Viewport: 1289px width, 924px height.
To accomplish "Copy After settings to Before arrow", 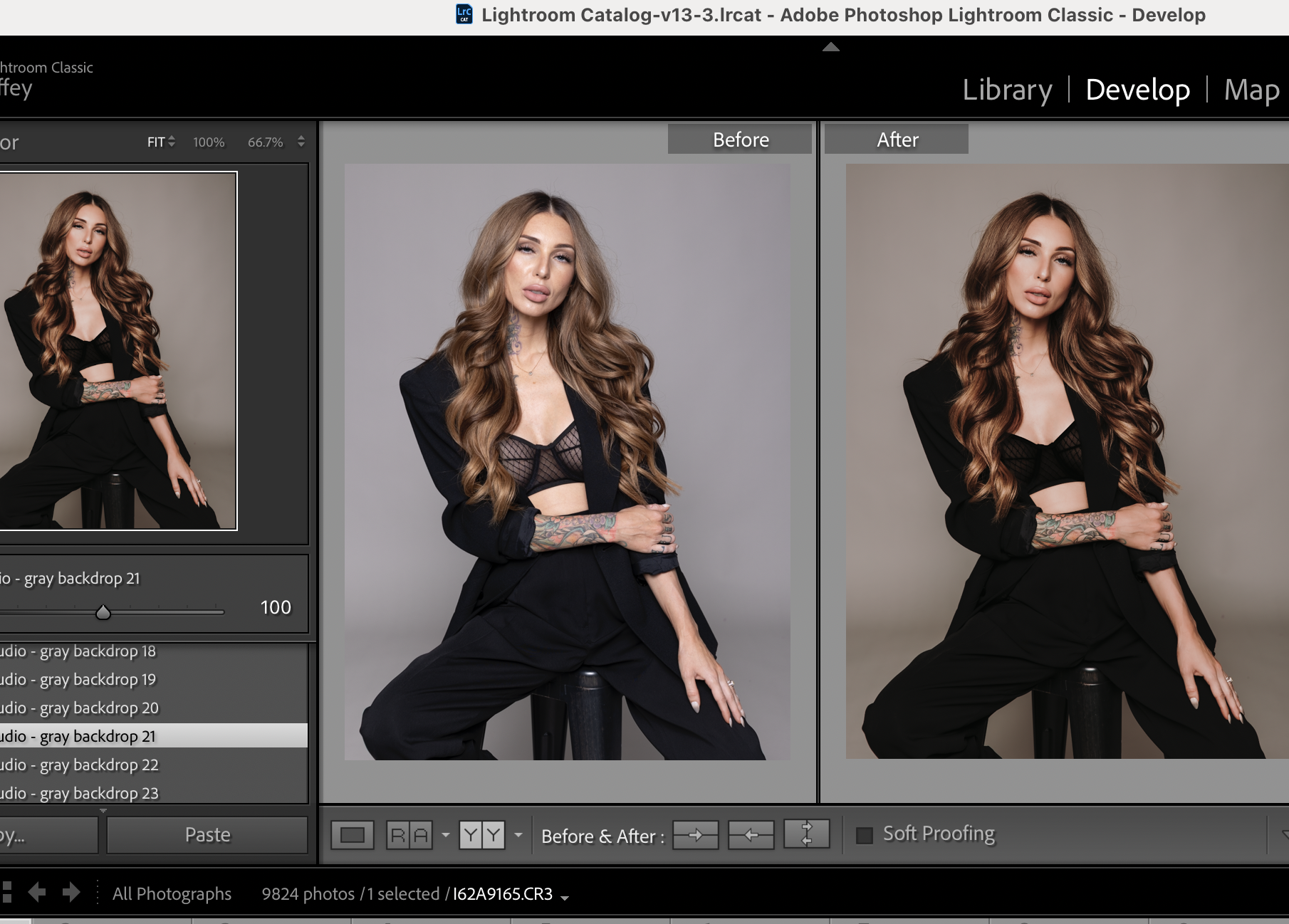I will [751, 835].
